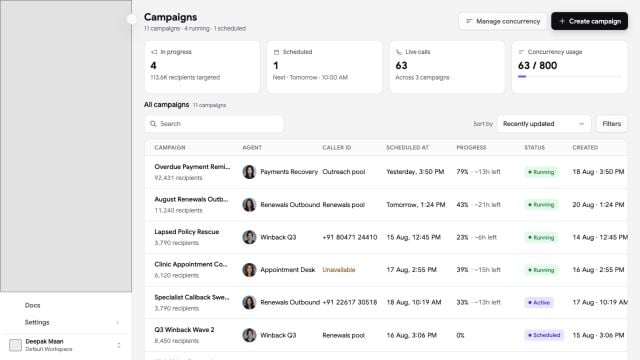Image resolution: width=640 pixels, height=360 pixels.
Task: Click the Payments Recovery agent avatar
Action: [249, 172]
